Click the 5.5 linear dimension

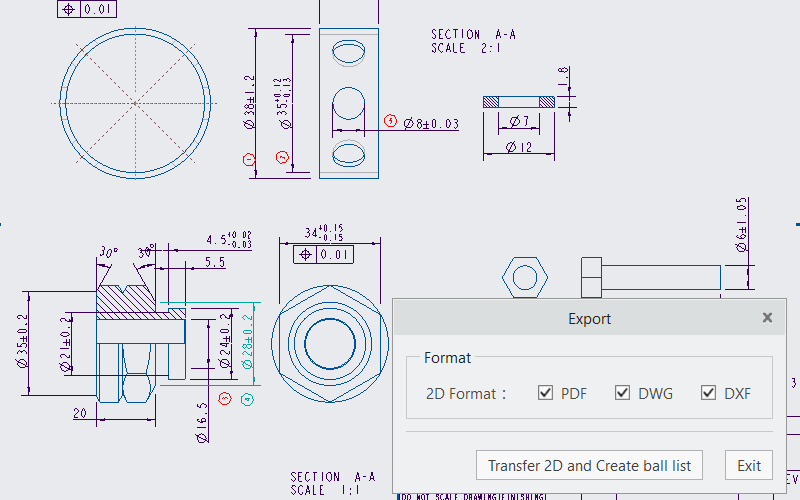tap(214, 262)
